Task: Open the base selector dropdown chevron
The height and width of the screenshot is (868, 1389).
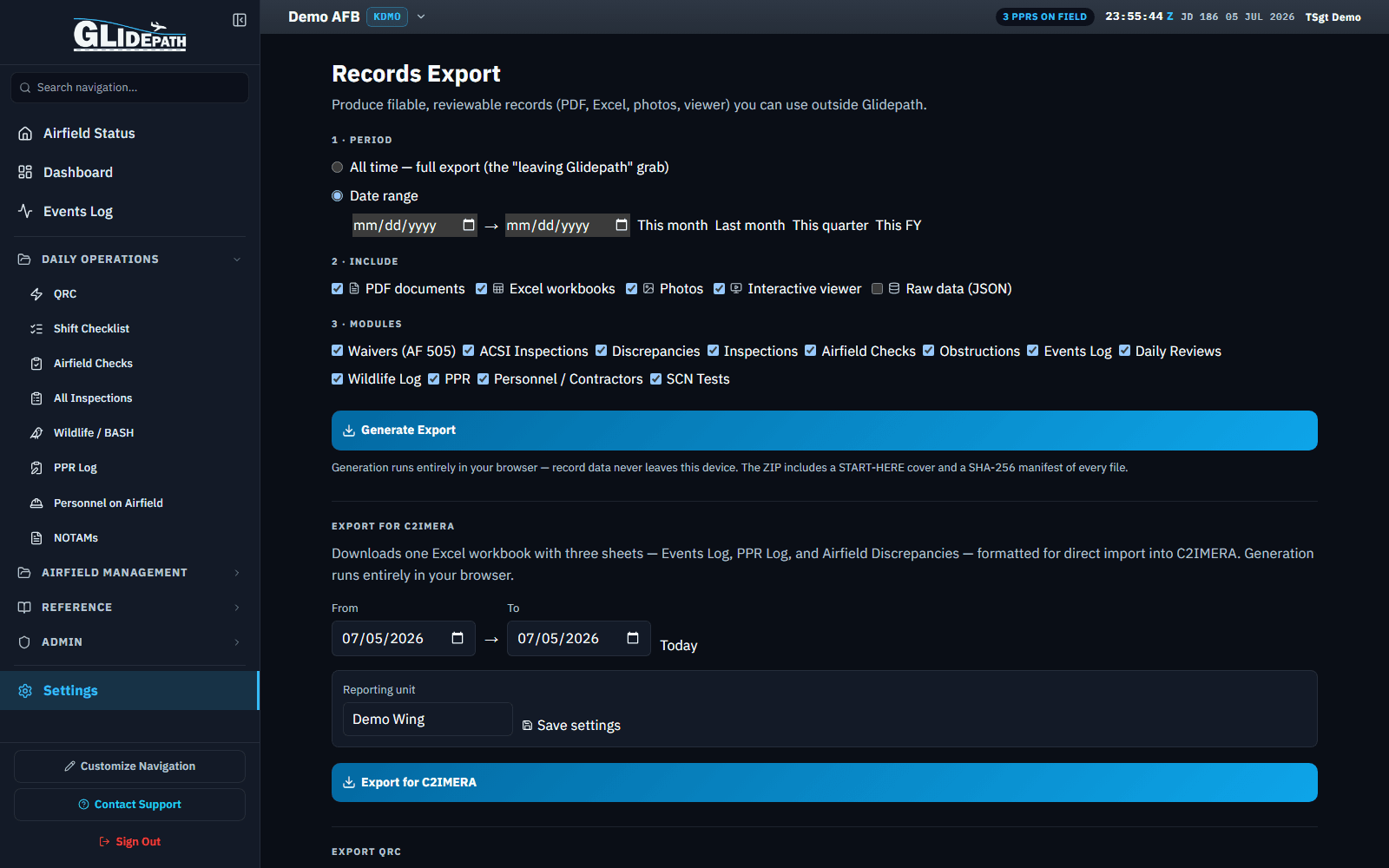Action: (421, 16)
